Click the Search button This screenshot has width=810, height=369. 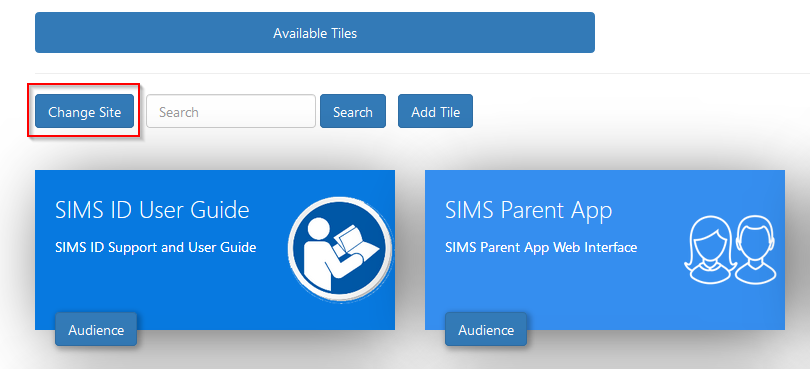[353, 111]
